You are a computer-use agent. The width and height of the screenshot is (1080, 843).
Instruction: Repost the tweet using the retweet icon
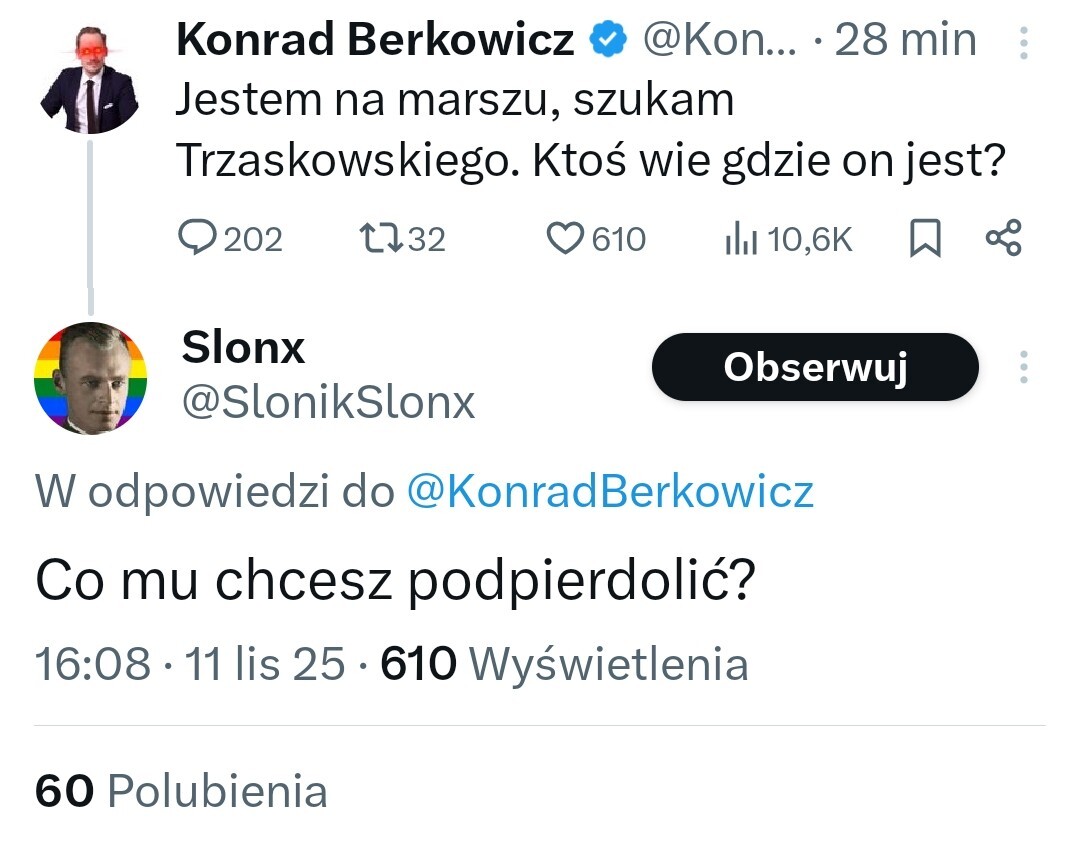pyautogui.click(x=378, y=239)
